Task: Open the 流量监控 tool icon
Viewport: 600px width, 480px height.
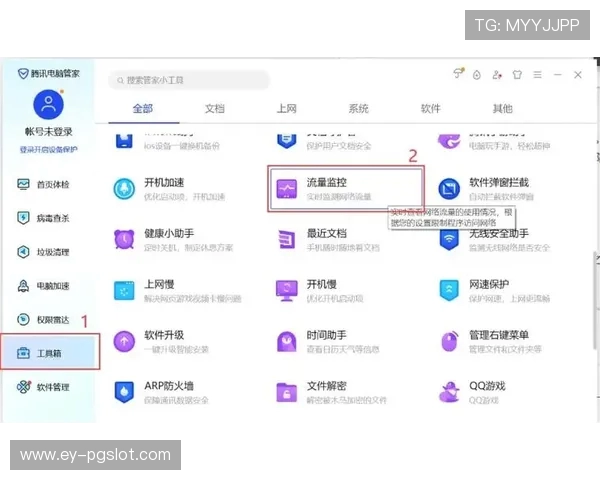Action: (x=287, y=189)
